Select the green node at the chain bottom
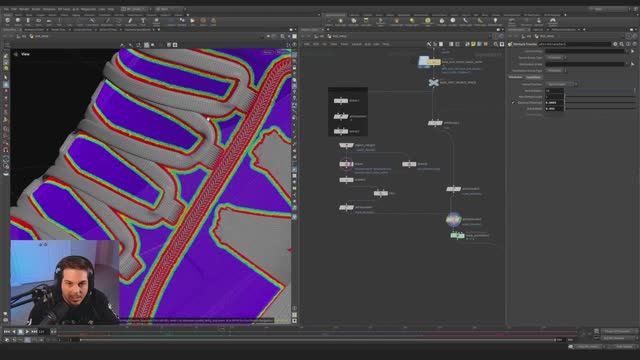The width and height of the screenshot is (640, 360). tap(457, 236)
